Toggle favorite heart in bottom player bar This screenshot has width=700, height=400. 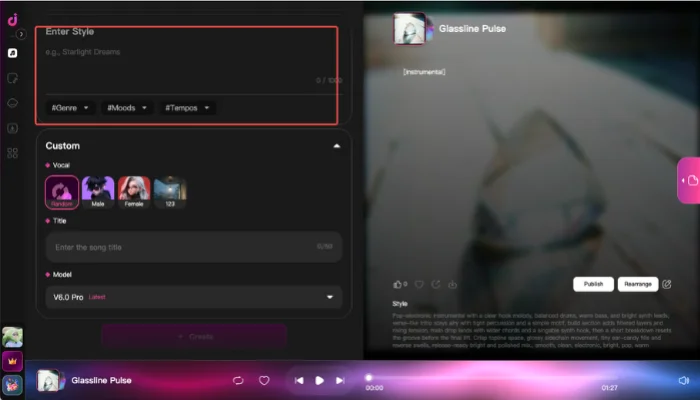tap(264, 380)
